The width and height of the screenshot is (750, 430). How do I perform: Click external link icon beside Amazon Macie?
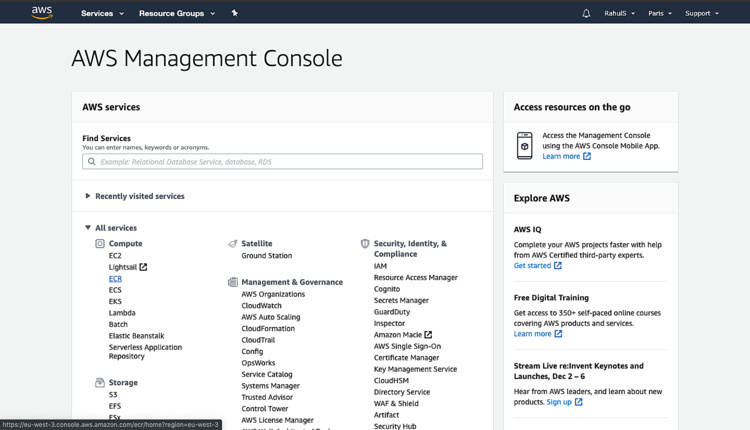428,335
